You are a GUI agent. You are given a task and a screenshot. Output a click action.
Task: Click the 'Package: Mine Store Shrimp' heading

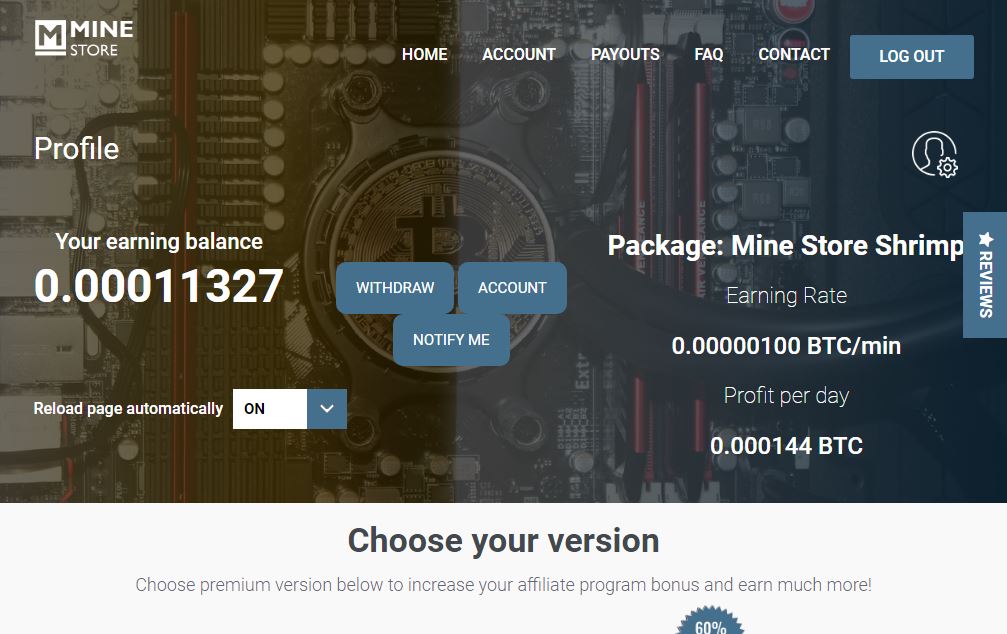tap(786, 245)
